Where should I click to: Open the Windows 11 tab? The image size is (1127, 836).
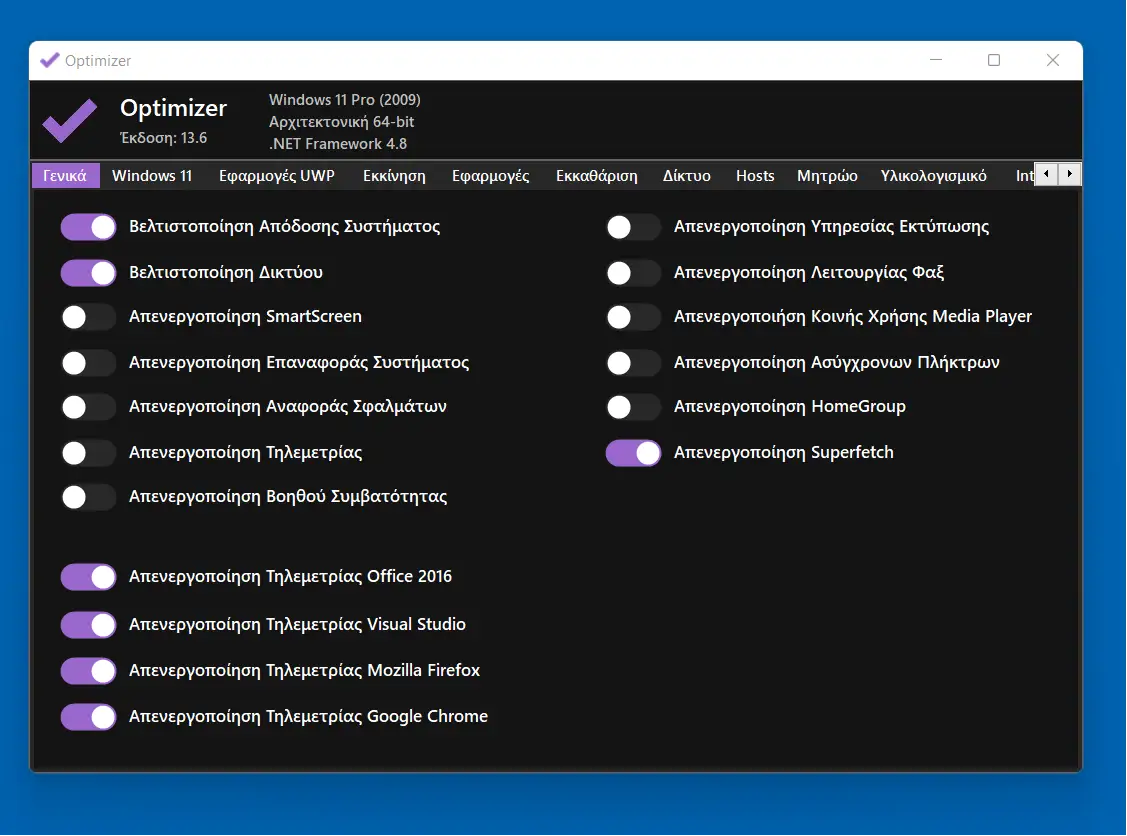coord(152,175)
